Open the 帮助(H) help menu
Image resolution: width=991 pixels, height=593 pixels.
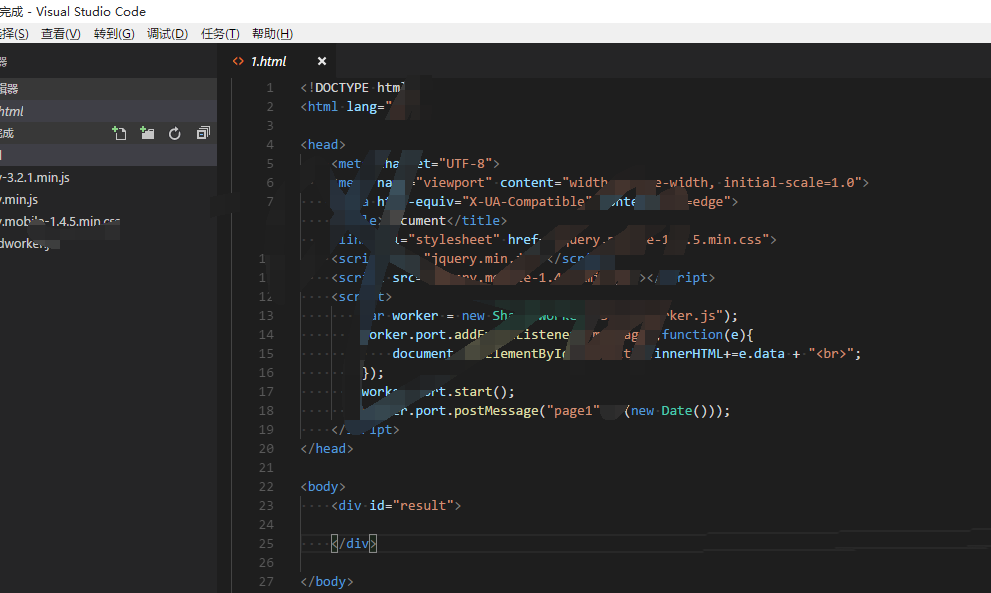click(271, 33)
